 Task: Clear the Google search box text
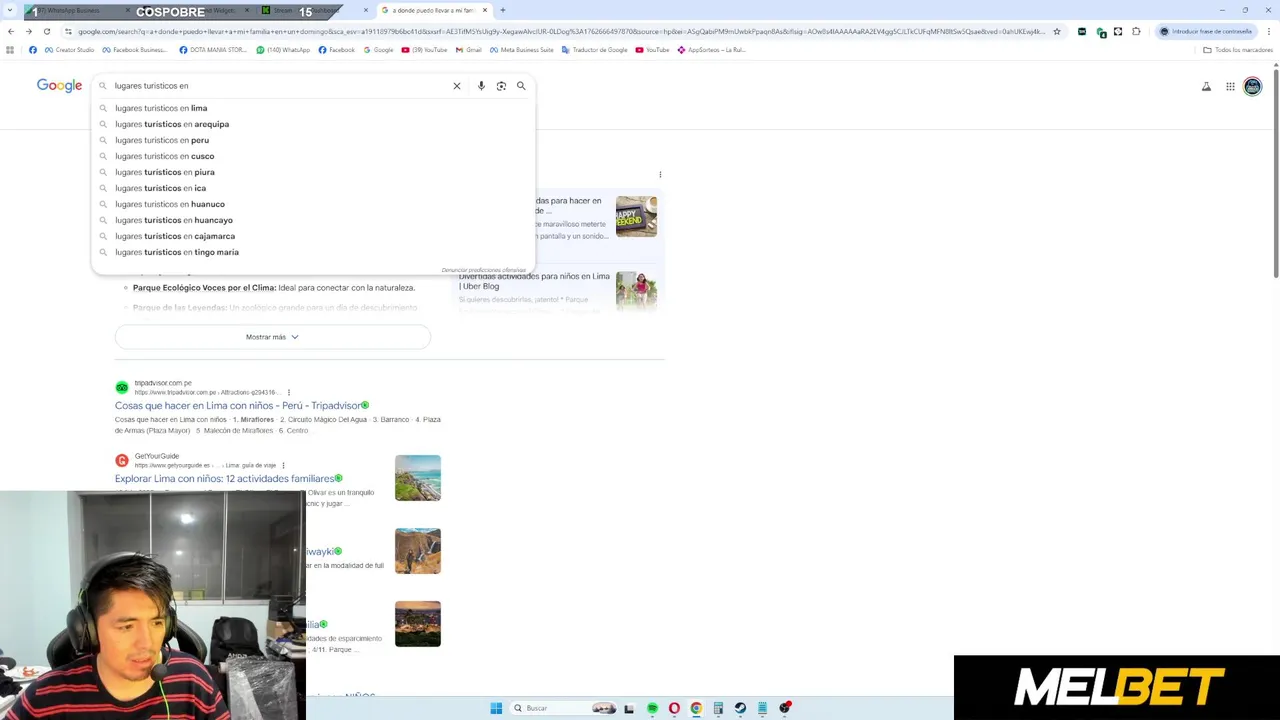[x=457, y=86]
